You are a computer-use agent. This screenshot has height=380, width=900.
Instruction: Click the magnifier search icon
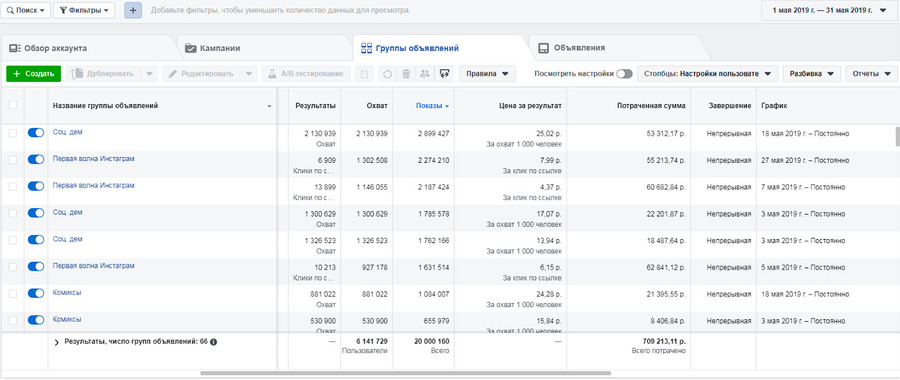[x=10, y=10]
